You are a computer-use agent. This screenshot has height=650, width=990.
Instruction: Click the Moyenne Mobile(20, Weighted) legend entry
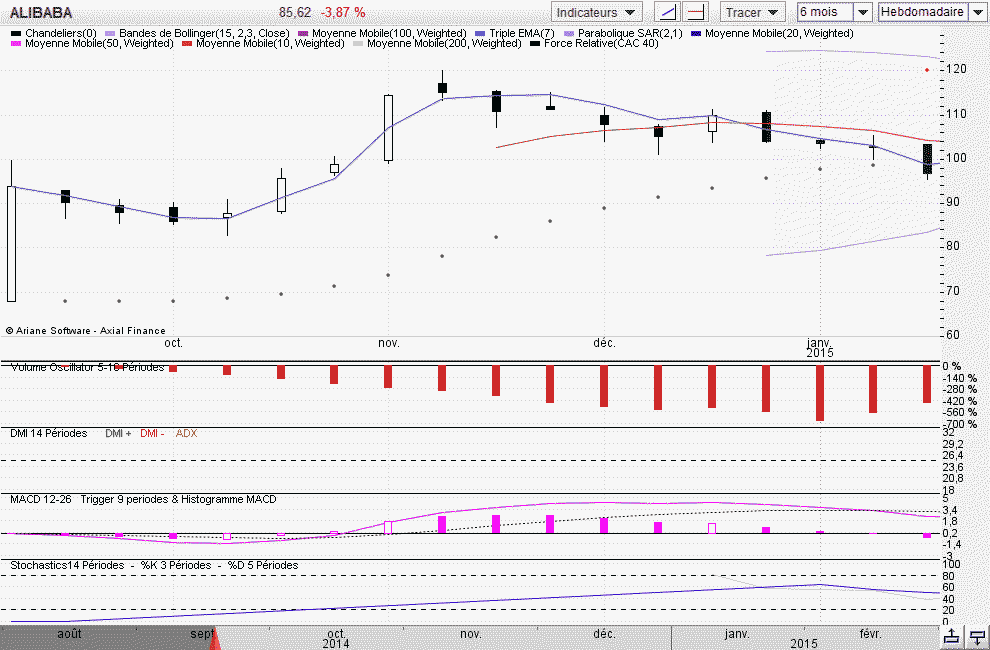772,33
